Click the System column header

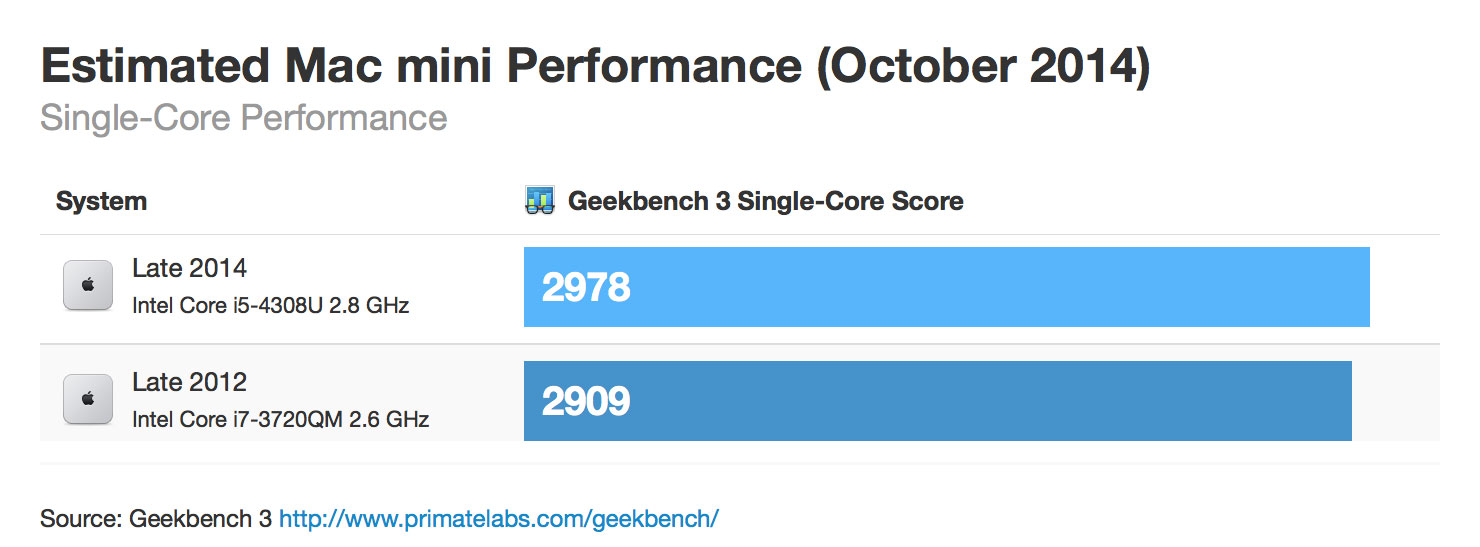[101, 201]
